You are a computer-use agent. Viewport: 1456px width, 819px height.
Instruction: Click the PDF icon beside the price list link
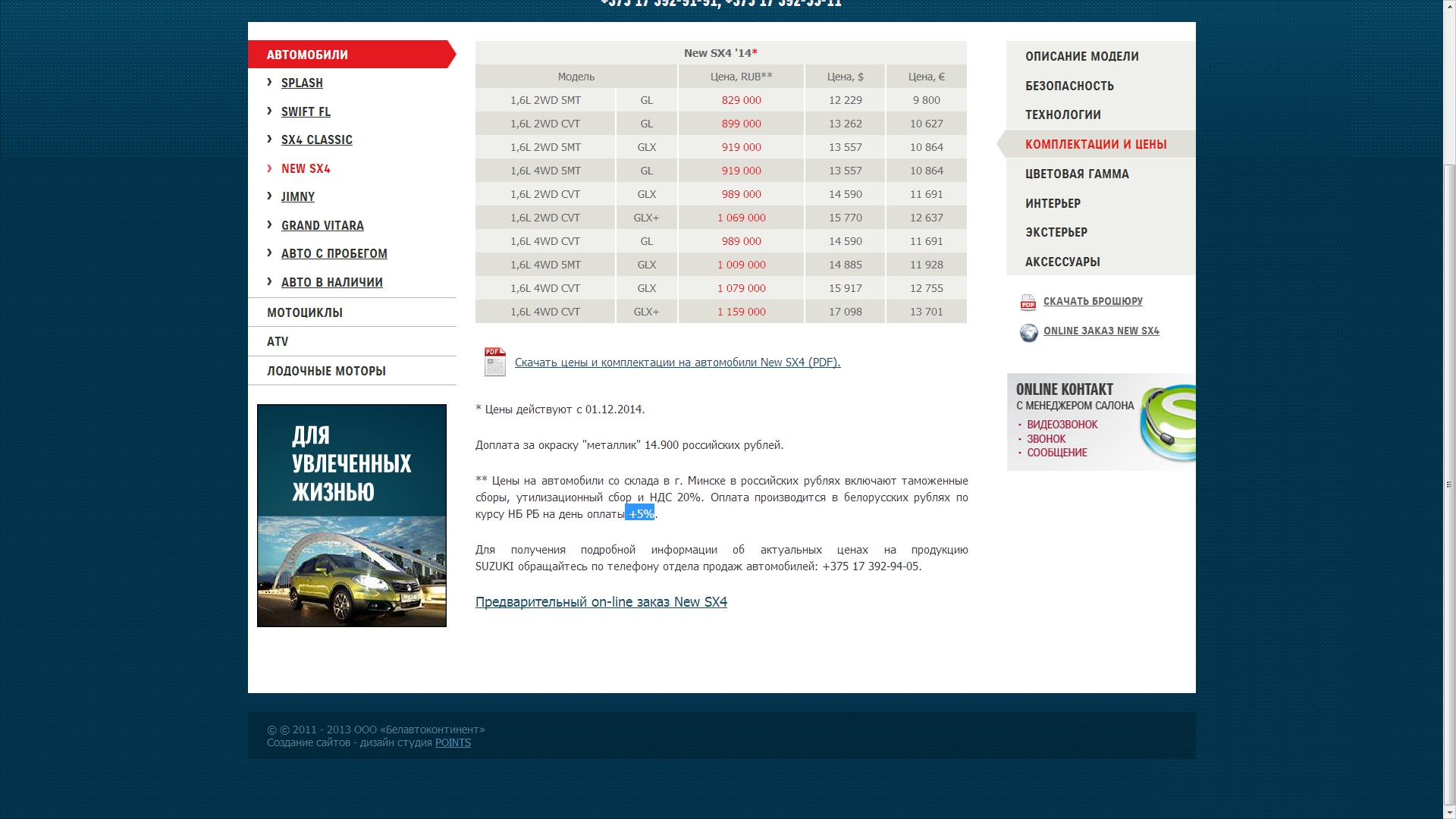494,362
